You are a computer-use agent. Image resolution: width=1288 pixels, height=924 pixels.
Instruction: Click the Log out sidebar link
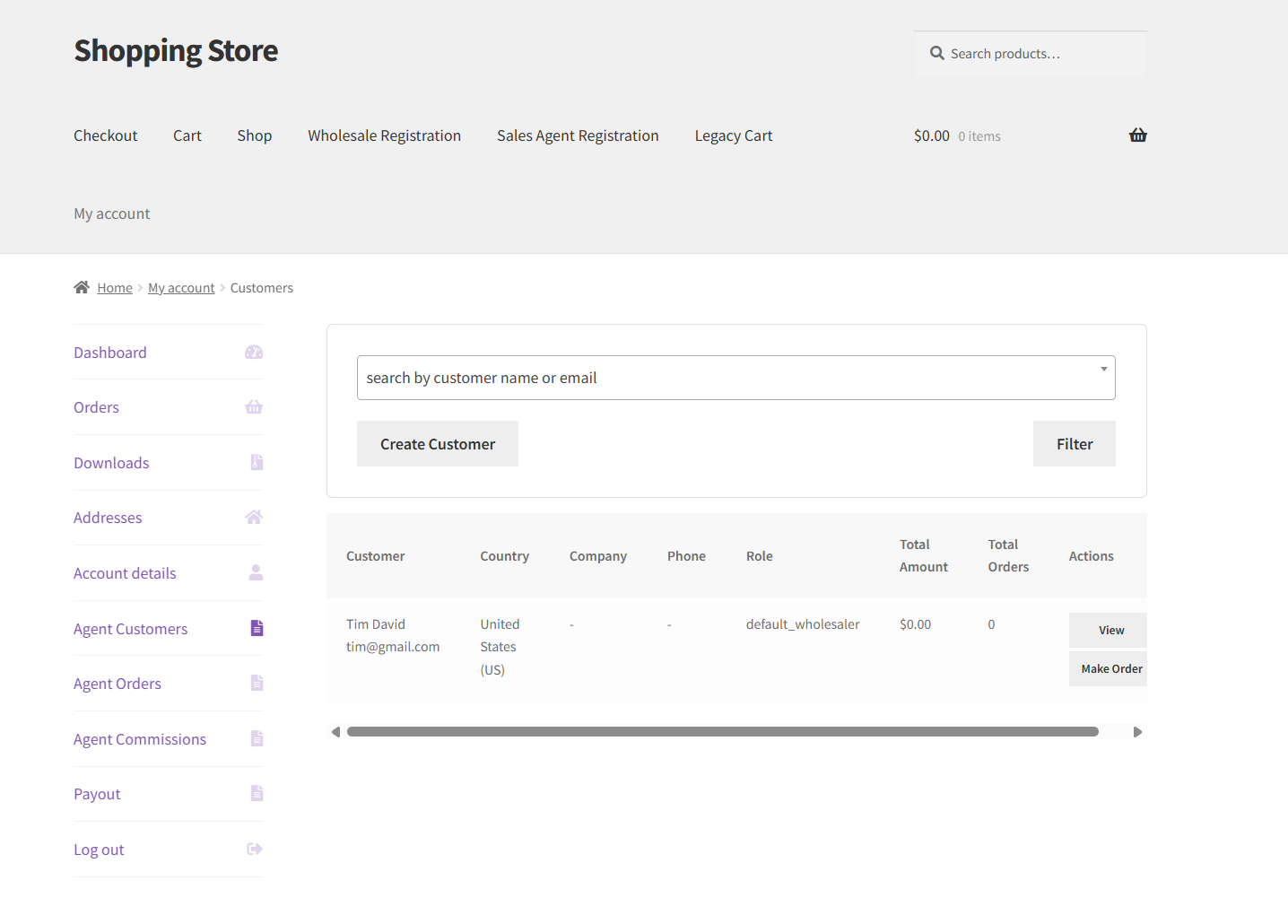[99, 850]
